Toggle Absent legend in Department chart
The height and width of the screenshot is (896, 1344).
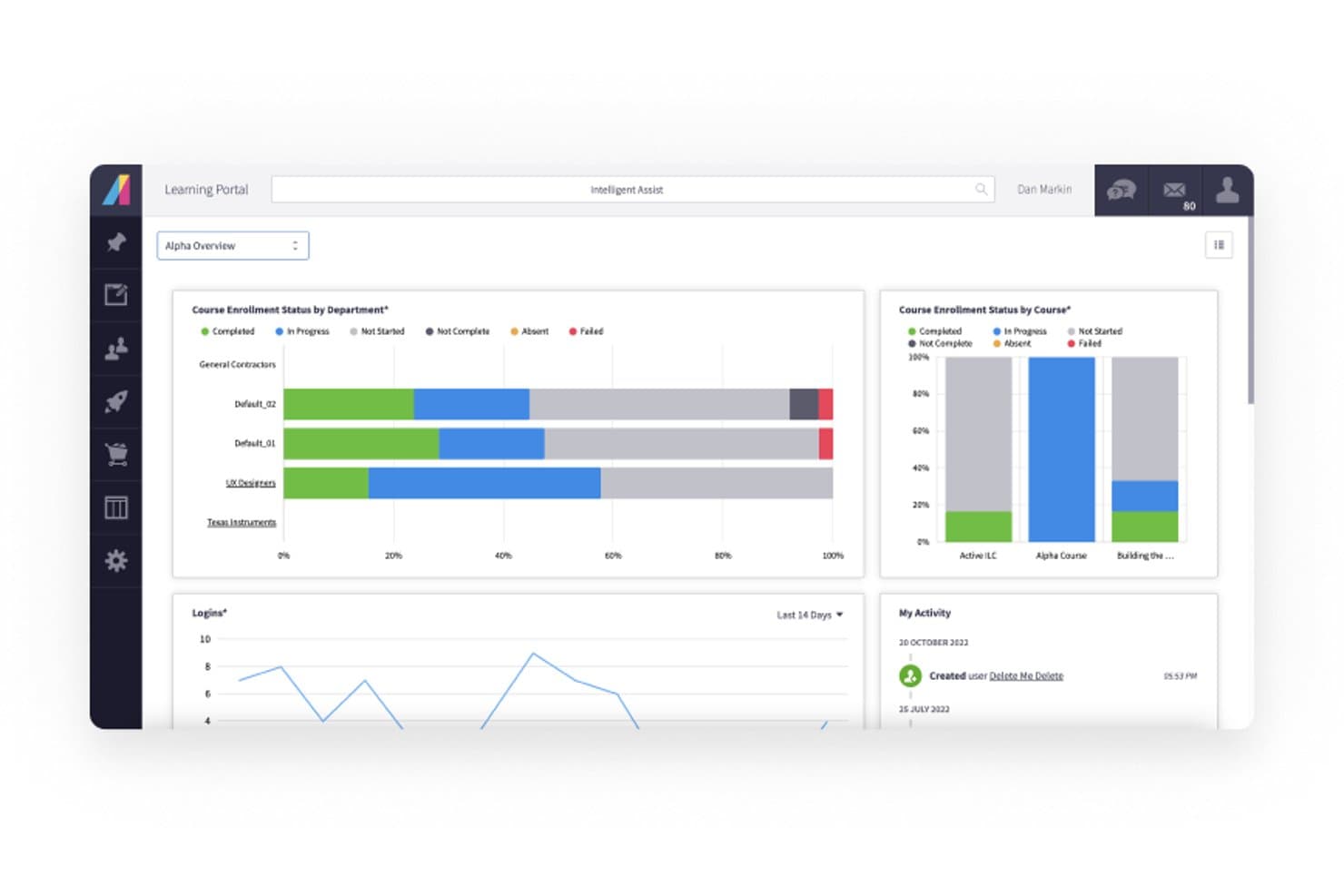click(x=529, y=331)
